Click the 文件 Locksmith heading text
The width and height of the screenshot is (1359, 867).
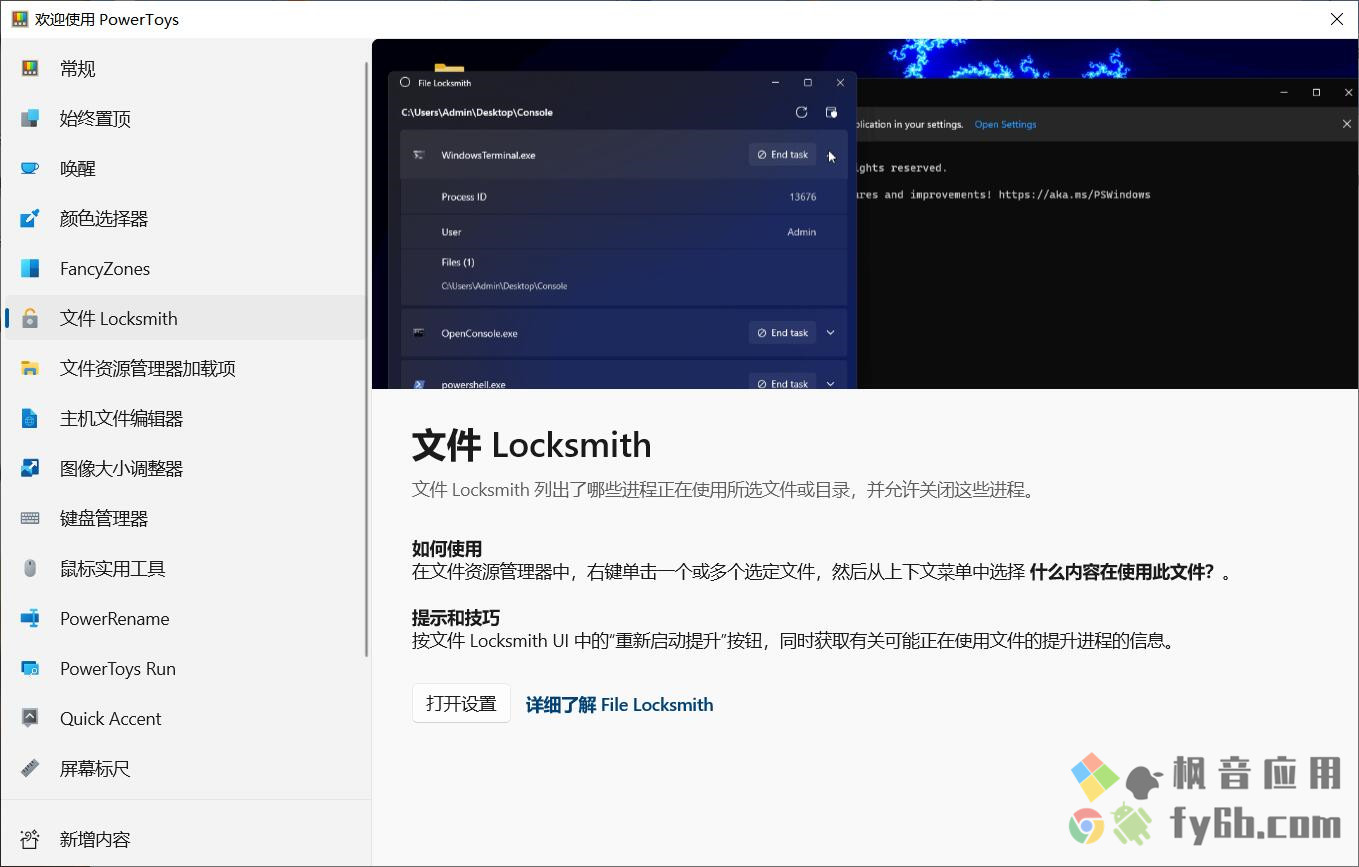pyautogui.click(x=531, y=445)
